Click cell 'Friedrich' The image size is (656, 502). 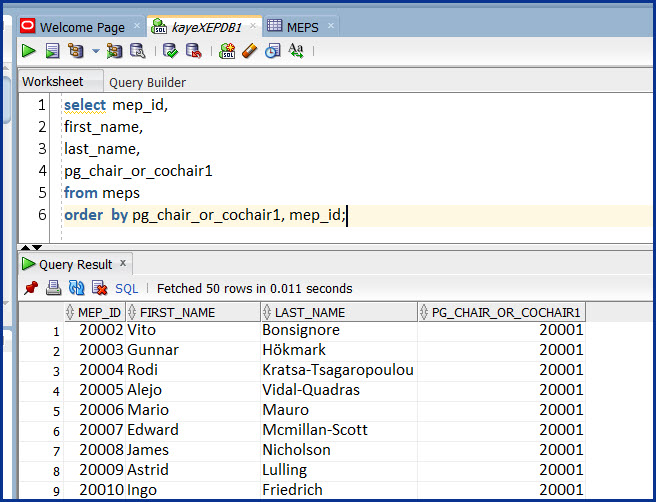pyautogui.click(x=339, y=490)
